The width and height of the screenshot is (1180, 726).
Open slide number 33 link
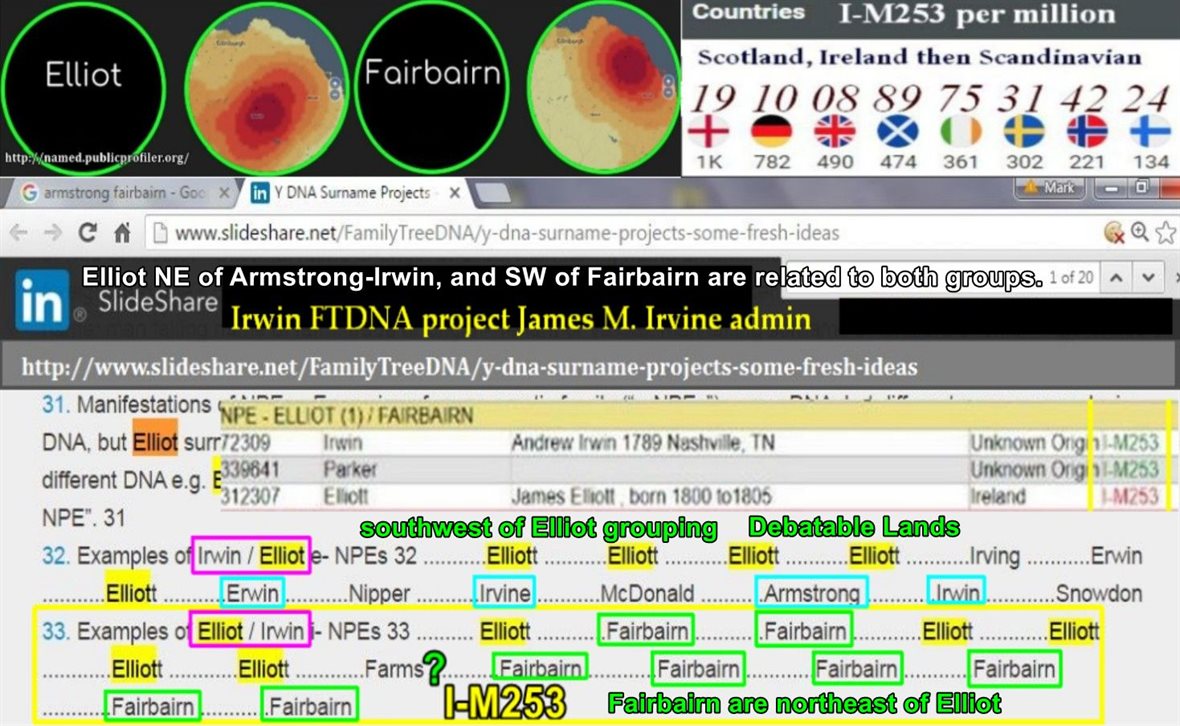point(55,630)
